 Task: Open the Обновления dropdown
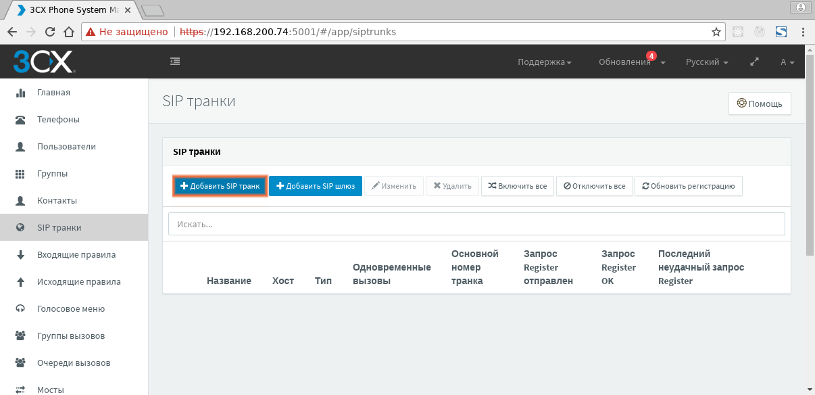pos(632,62)
